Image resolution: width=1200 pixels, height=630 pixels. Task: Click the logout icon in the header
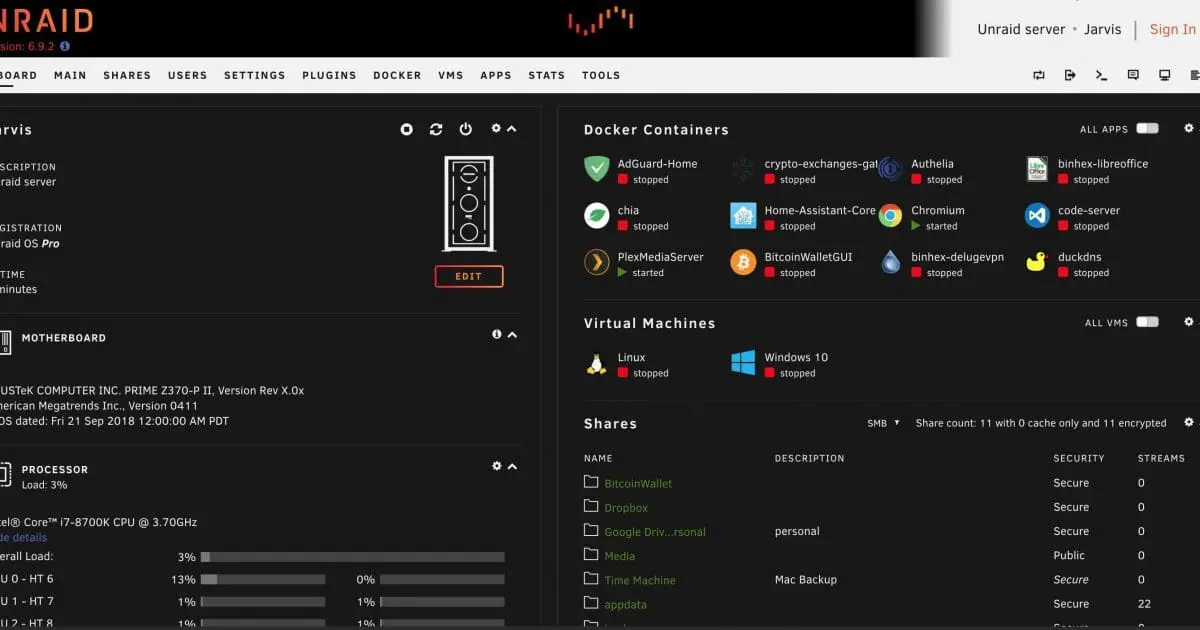(x=1069, y=75)
